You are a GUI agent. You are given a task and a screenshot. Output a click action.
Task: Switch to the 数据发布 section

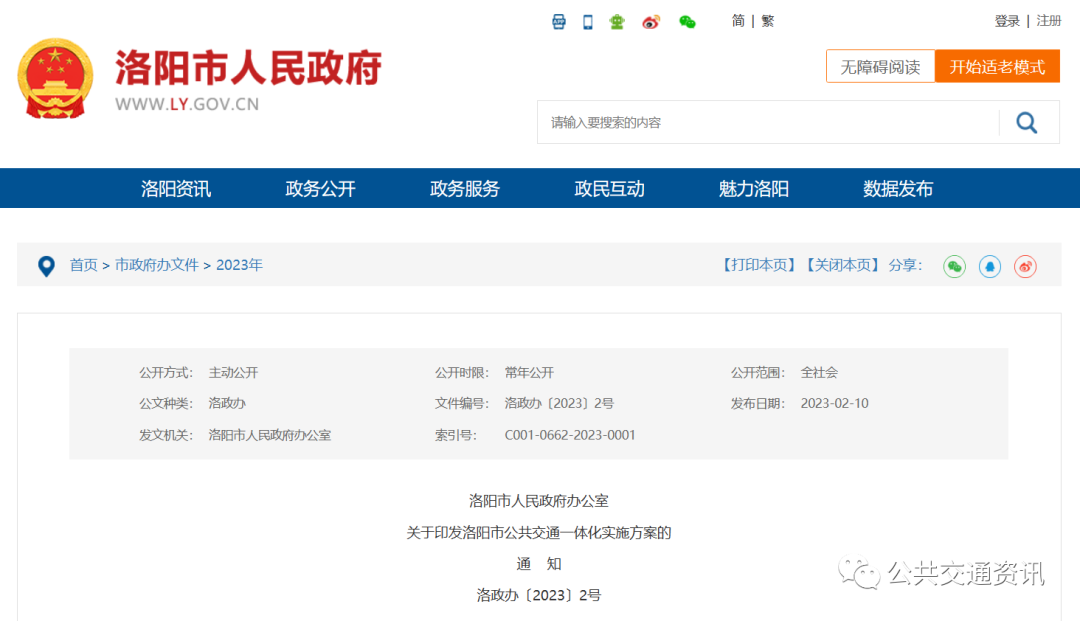coord(895,188)
